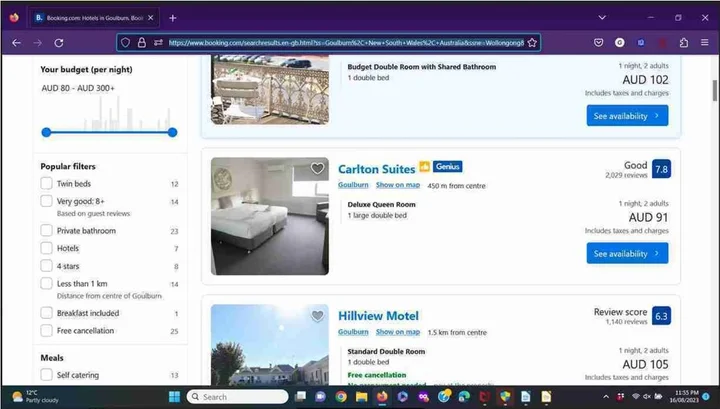The height and width of the screenshot is (409, 720).
Task: Check the Private bathroom filter
Action: pos(46,230)
